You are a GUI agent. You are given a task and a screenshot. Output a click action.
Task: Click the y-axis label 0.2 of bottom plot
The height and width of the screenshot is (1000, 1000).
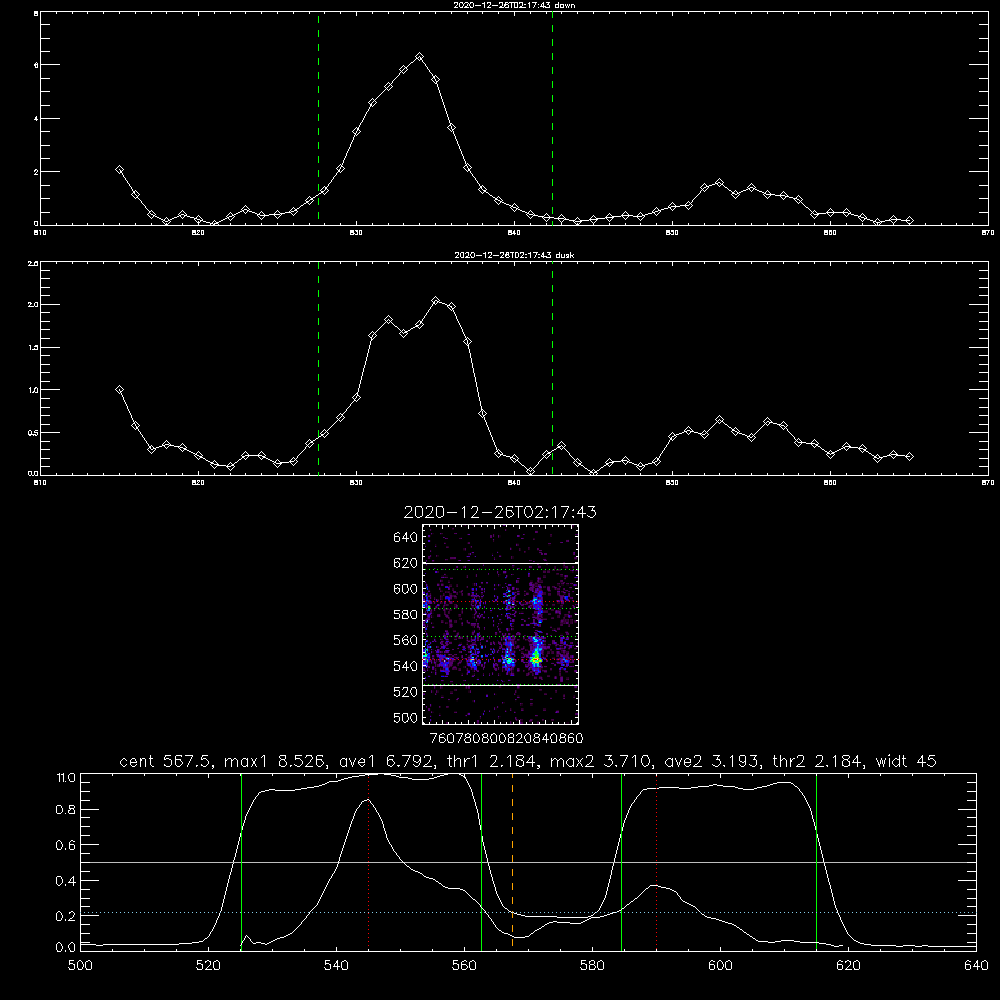(65, 916)
